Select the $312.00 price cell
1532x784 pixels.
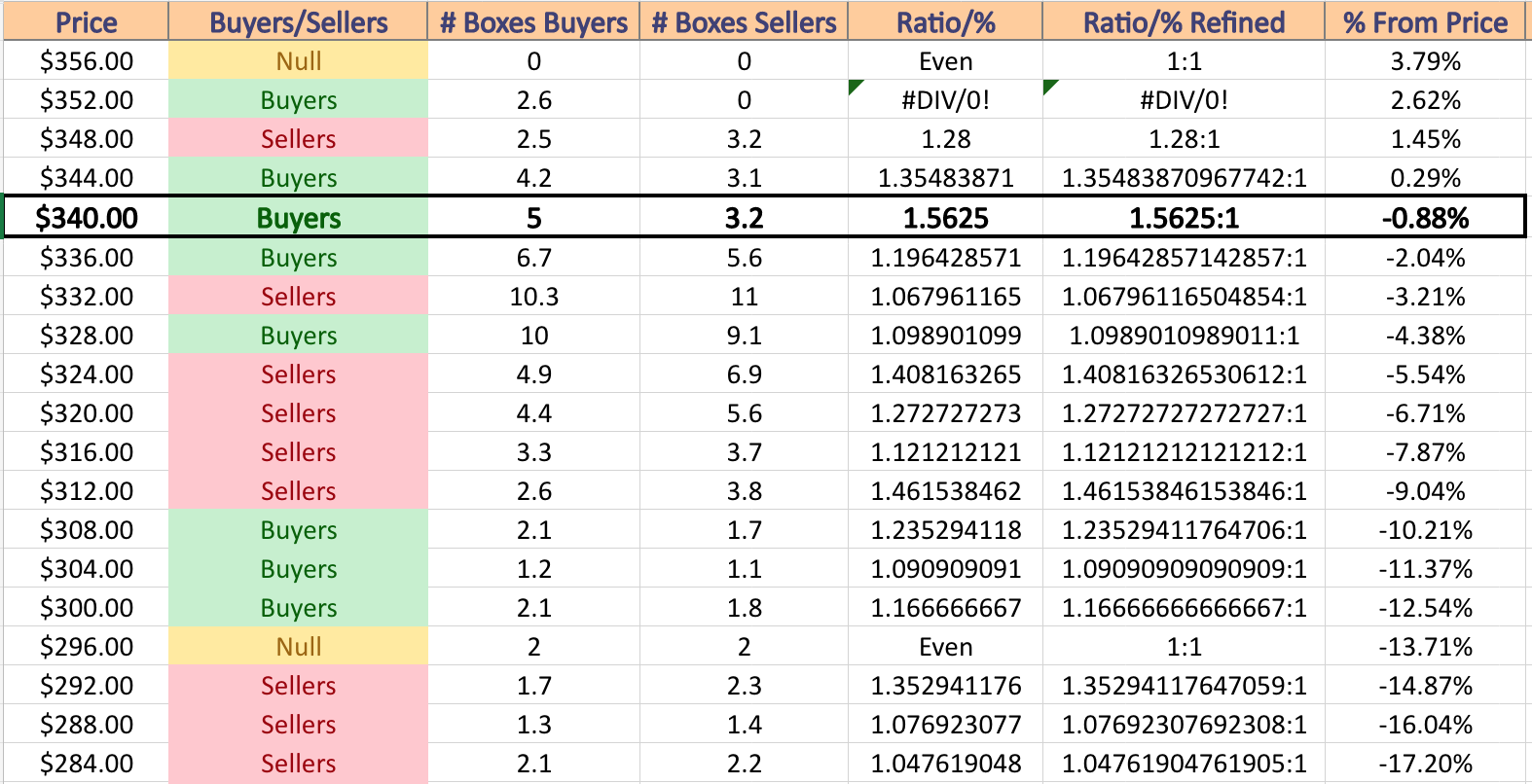click(86, 491)
